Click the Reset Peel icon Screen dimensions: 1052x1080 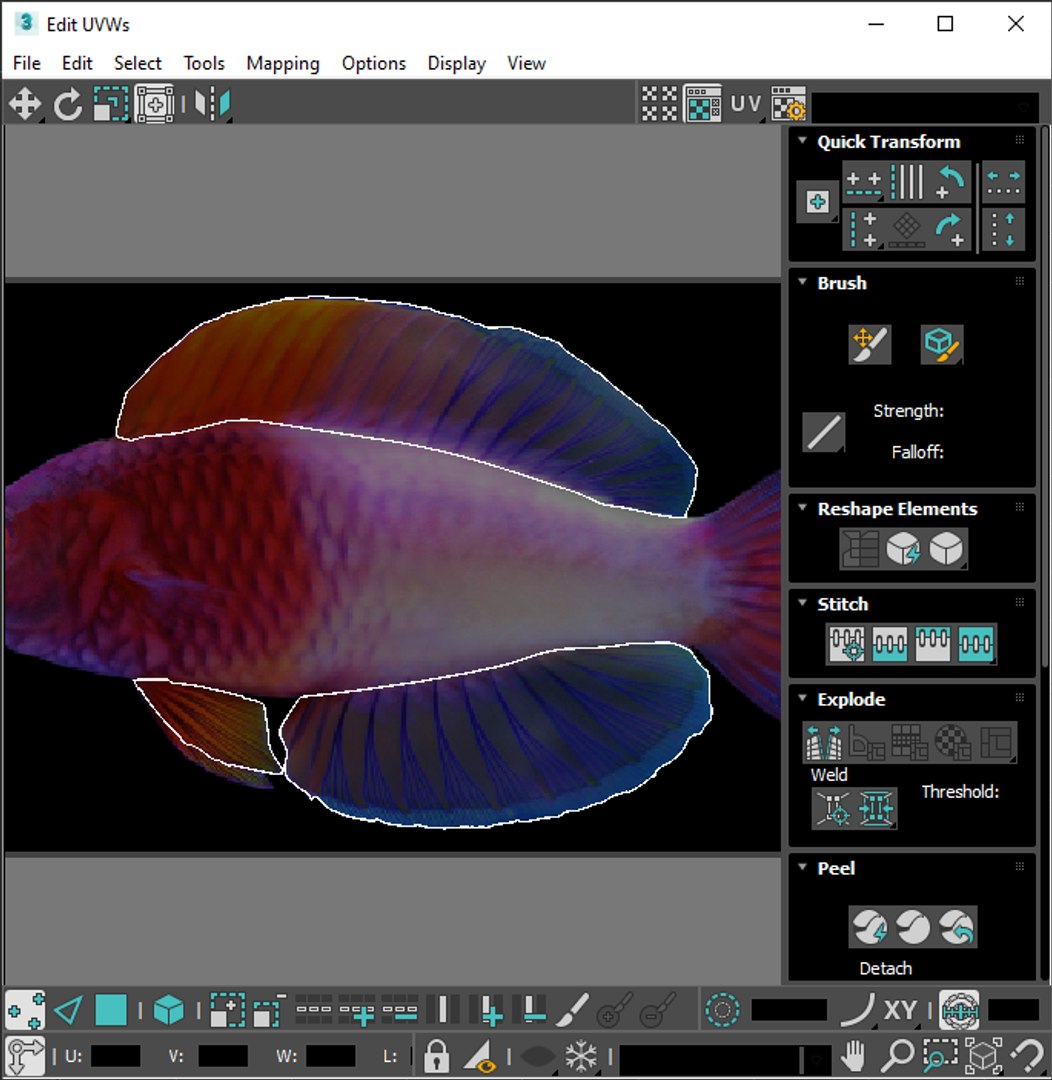click(956, 927)
